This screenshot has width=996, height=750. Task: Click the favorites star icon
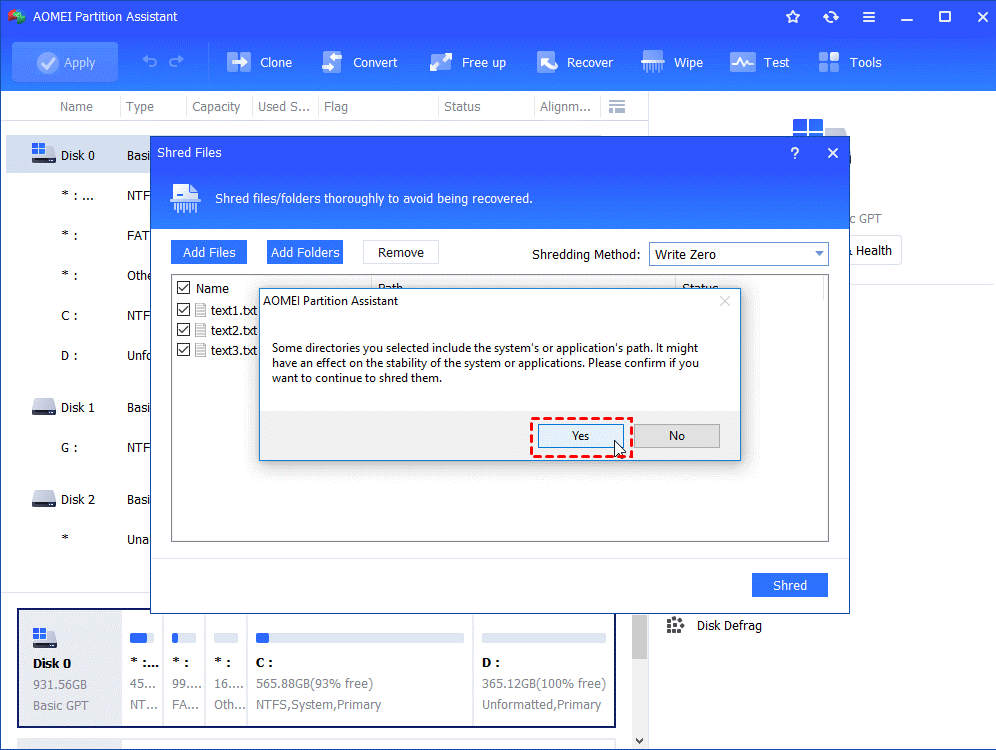[x=793, y=17]
